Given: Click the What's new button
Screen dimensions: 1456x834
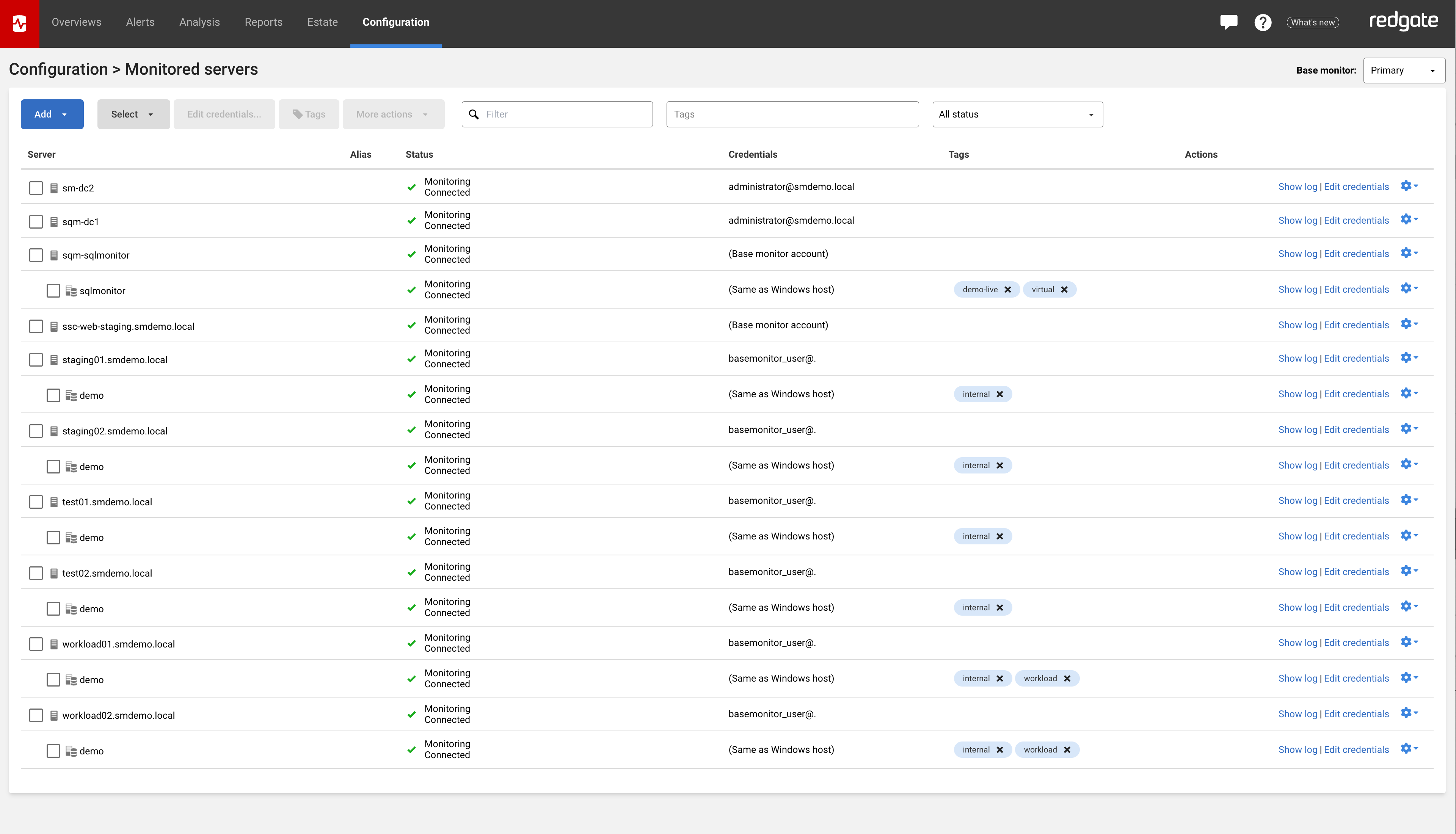Looking at the screenshot, I should click(x=1312, y=22).
